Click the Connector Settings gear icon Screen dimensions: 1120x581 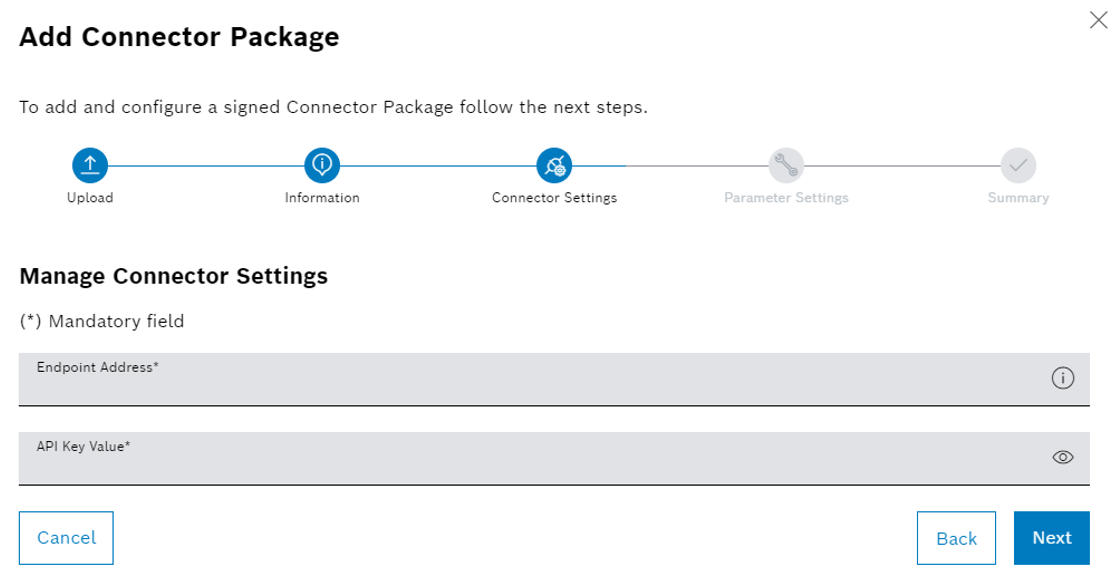coord(553,166)
